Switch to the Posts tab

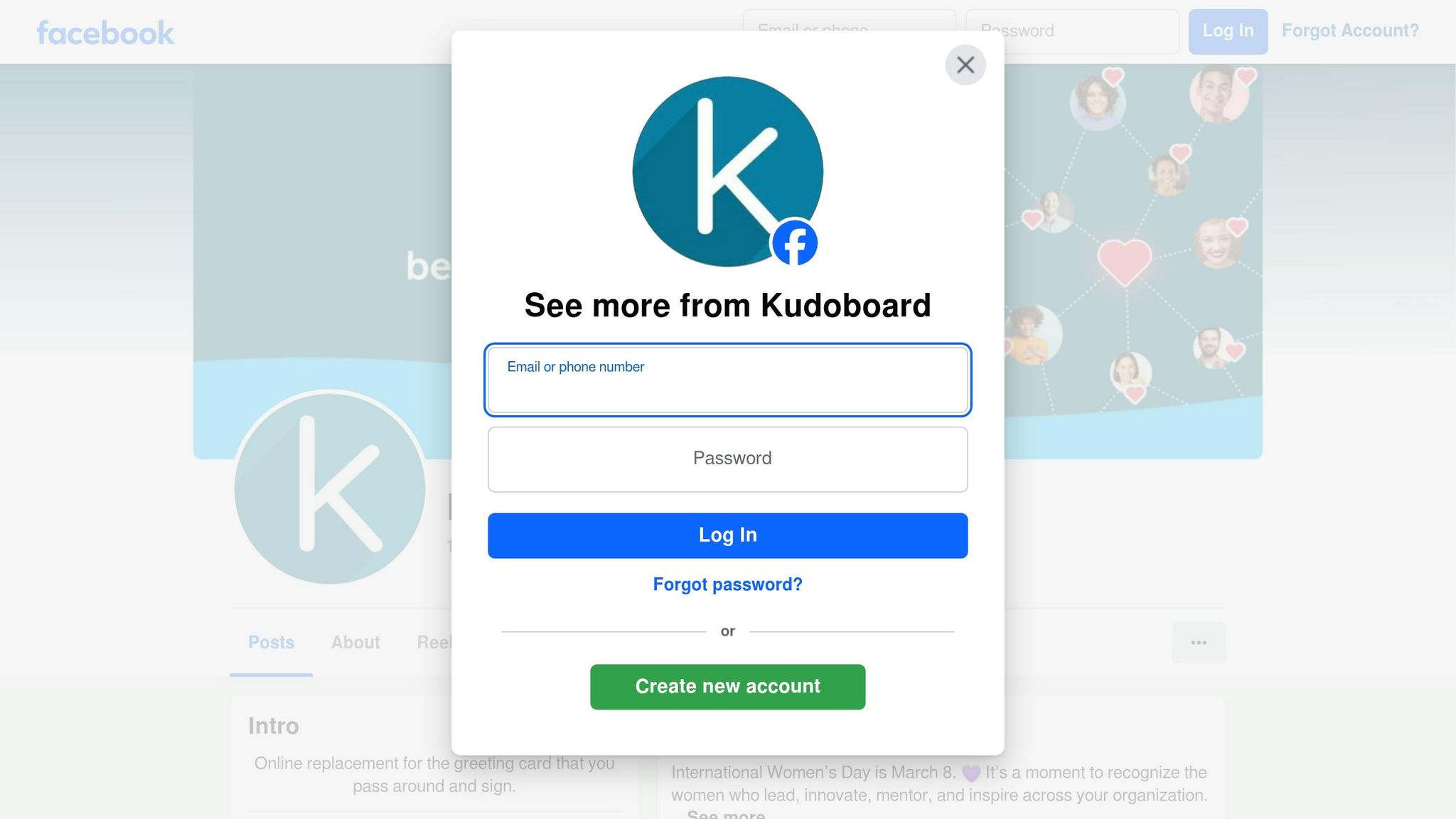(271, 643)
